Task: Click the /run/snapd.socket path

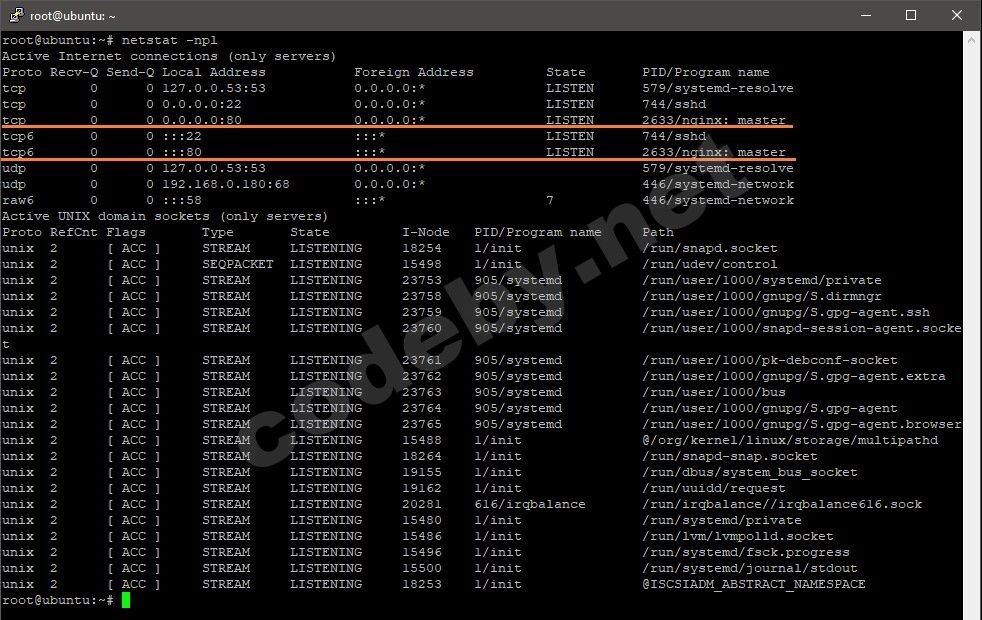Action: [710, 248]
